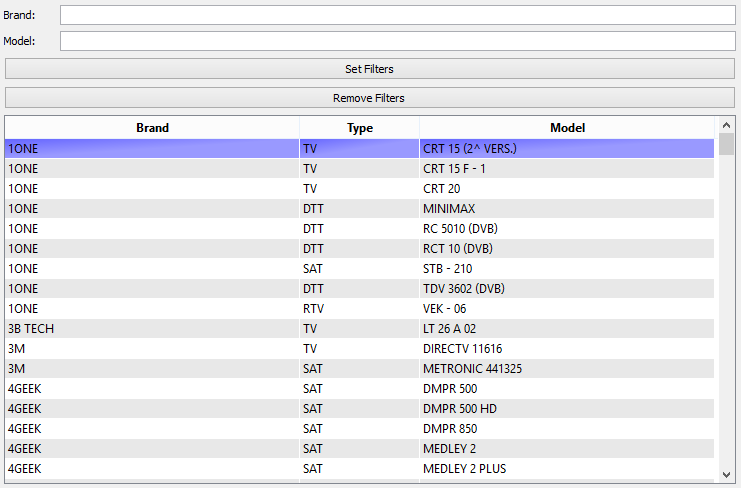Clear filters using Remove Filters button

click(x=370, y=98)
